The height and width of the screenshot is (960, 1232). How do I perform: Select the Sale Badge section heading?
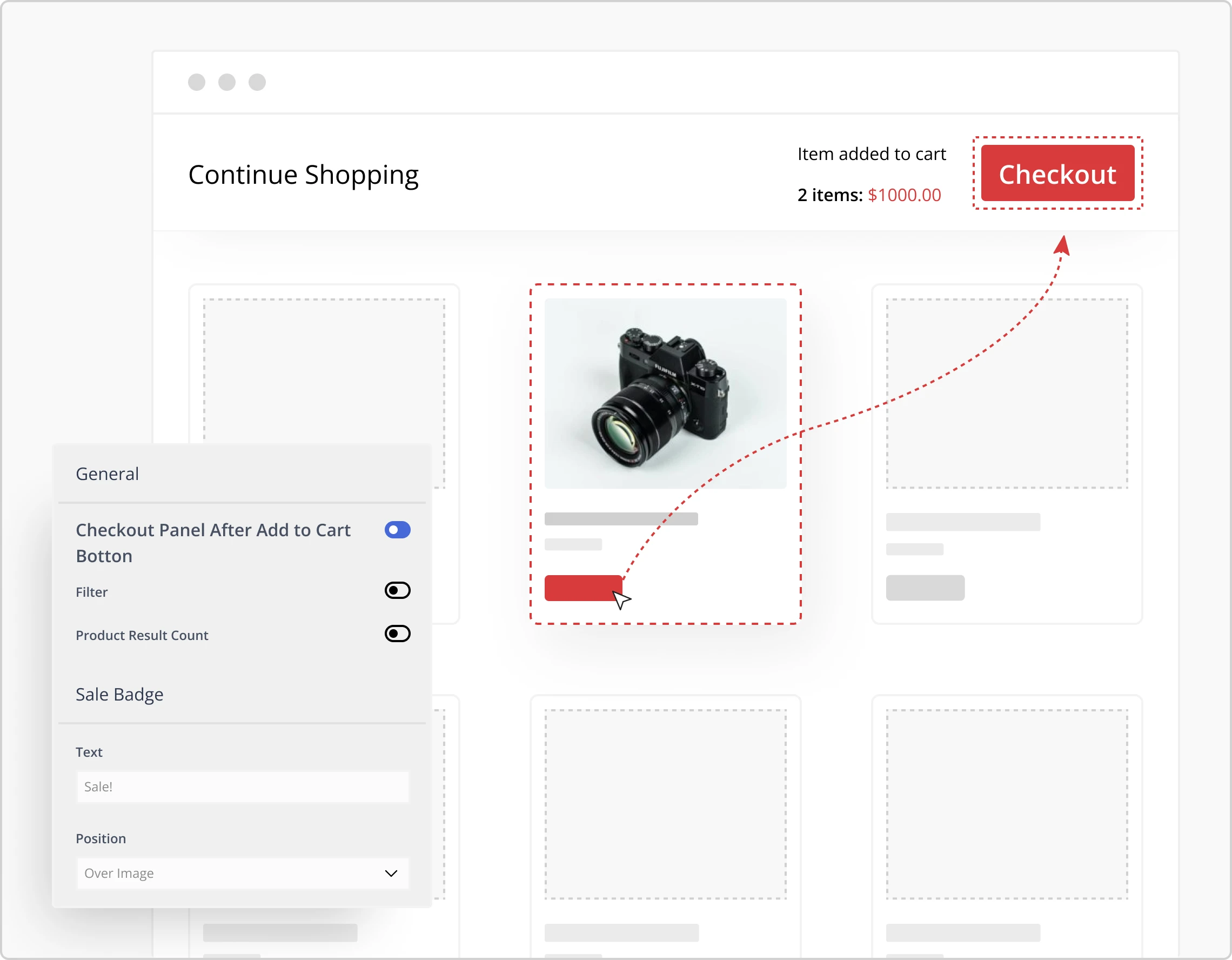tap(119, 694)
